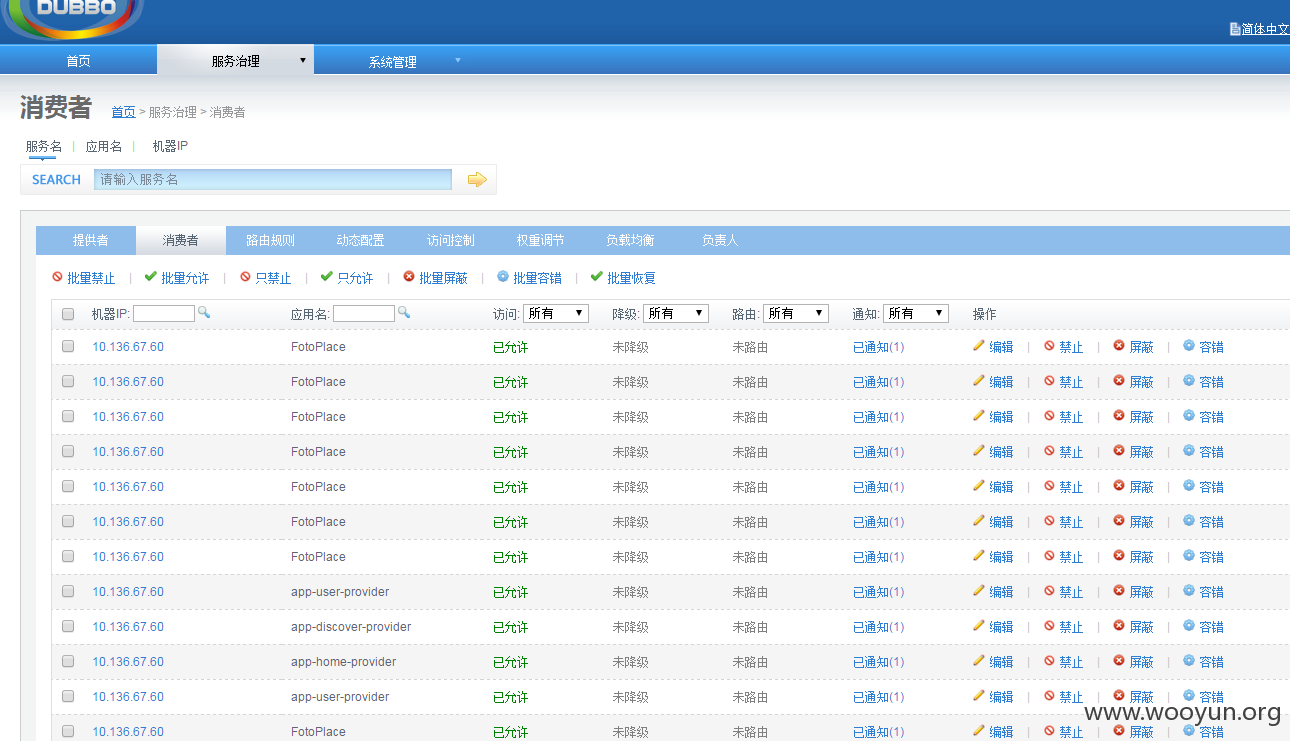Click the SEARCH label

coord(56,180)
